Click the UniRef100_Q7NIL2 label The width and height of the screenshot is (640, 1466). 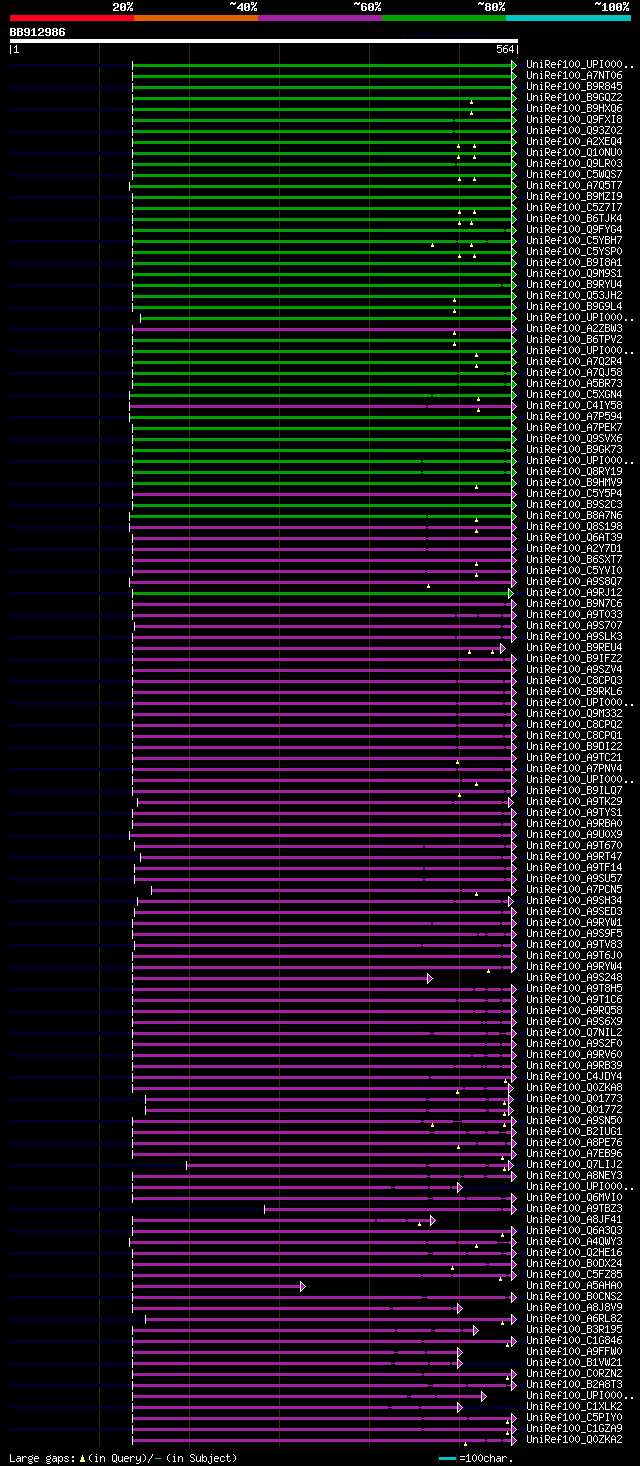(x=573, y=1032)
